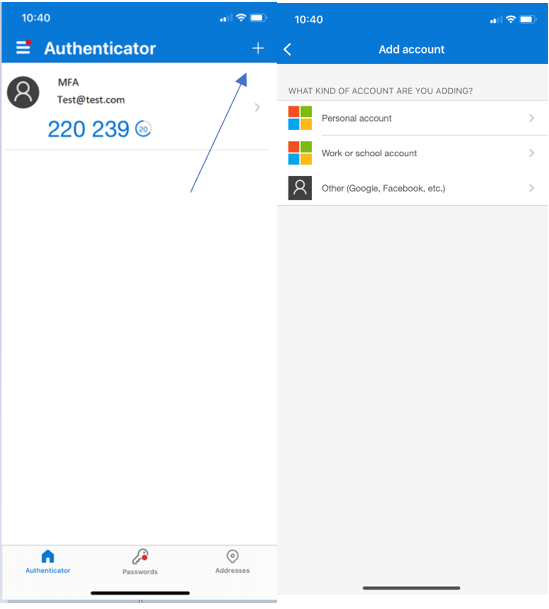Image resolution: width=549 pixels, height=609 pixels.
Task: Open the Other (Google, Facebook) chevron
Action: point(532,188)
